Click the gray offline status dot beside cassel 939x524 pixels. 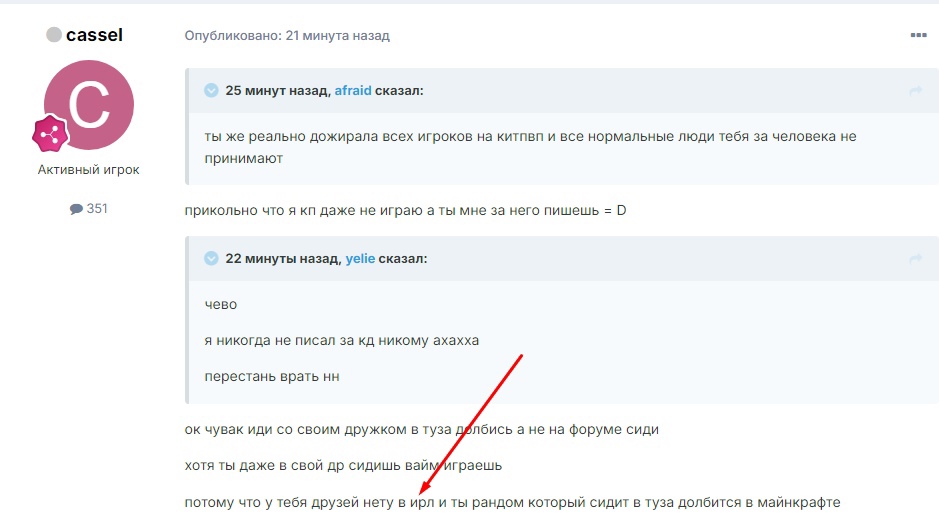[53, 35]
